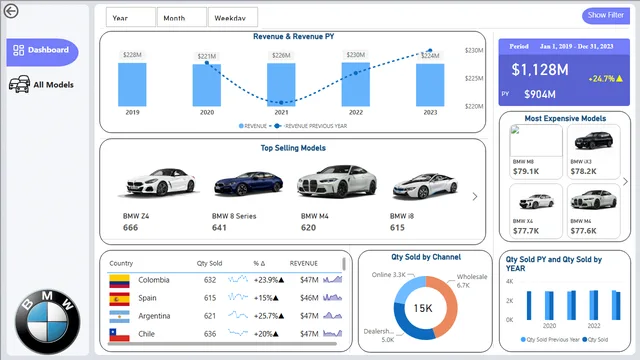Select the 2021 revenue bar
Image resolution: width=640 pixels, height=360 pixels.
coord(281,85)
